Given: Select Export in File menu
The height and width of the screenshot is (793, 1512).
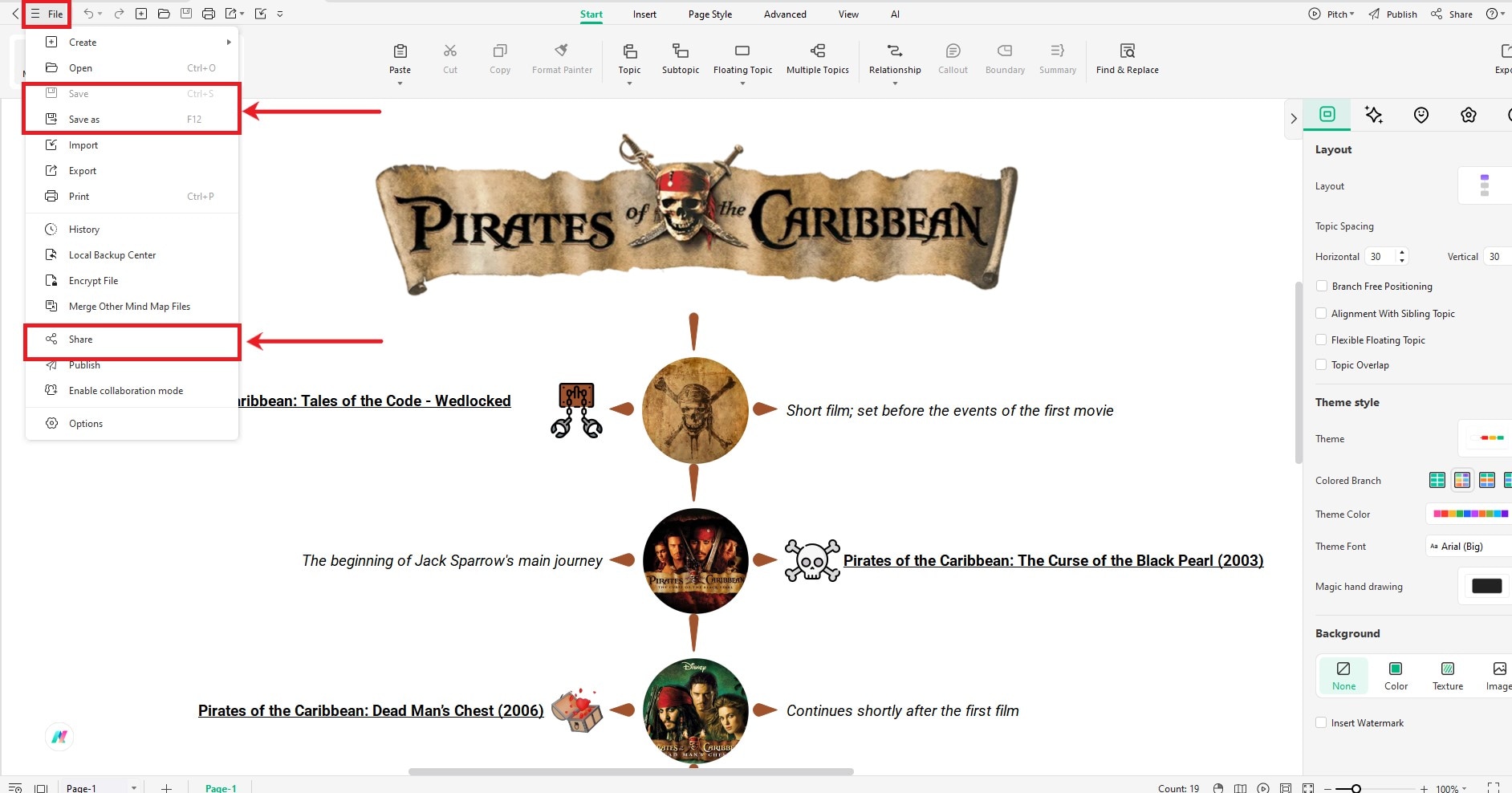Looking at the screenshot, I should tap(132, 170).
